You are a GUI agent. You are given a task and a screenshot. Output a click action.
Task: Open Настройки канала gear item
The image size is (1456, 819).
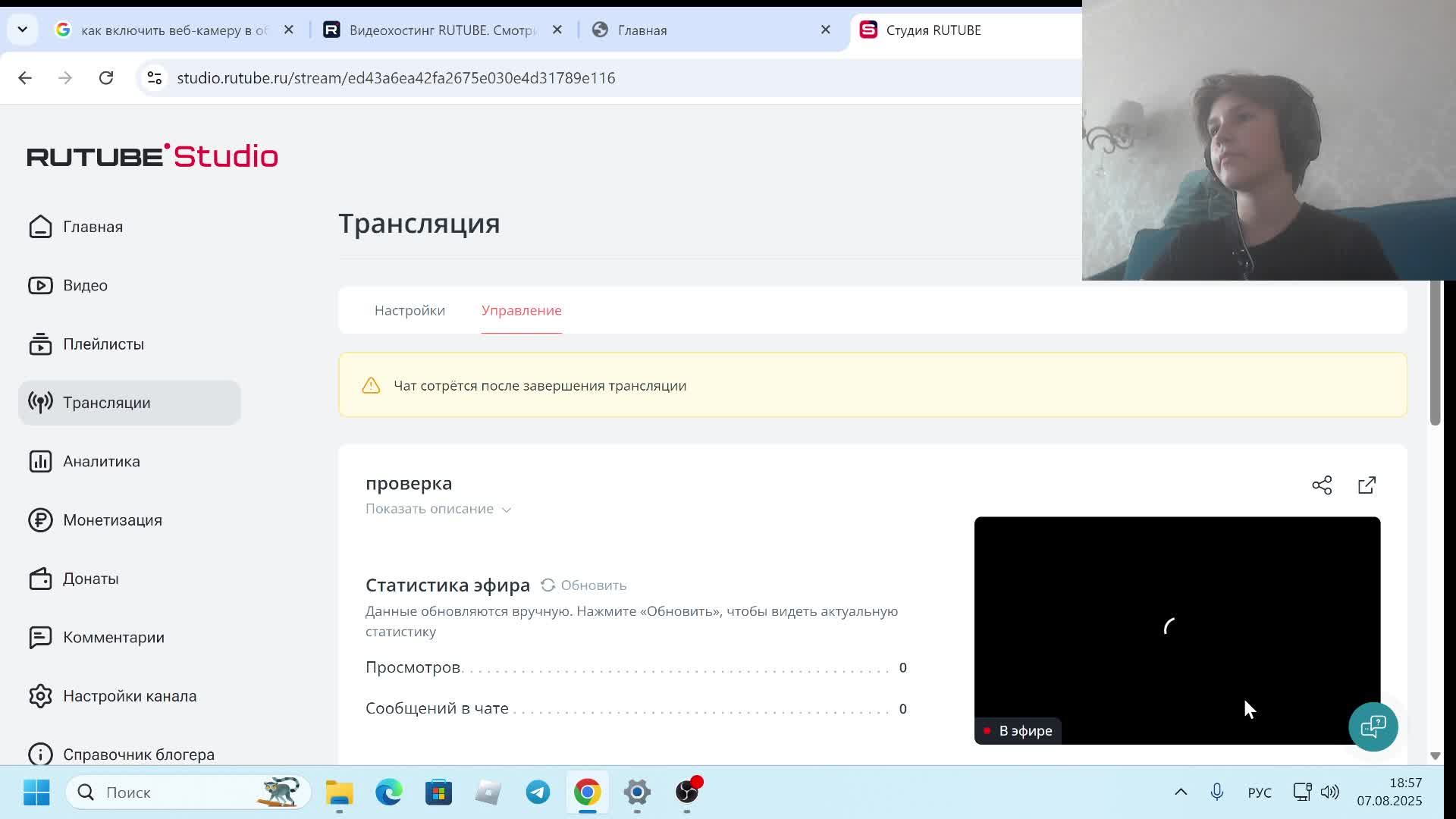pyautogui.click(x=129, y=696)
